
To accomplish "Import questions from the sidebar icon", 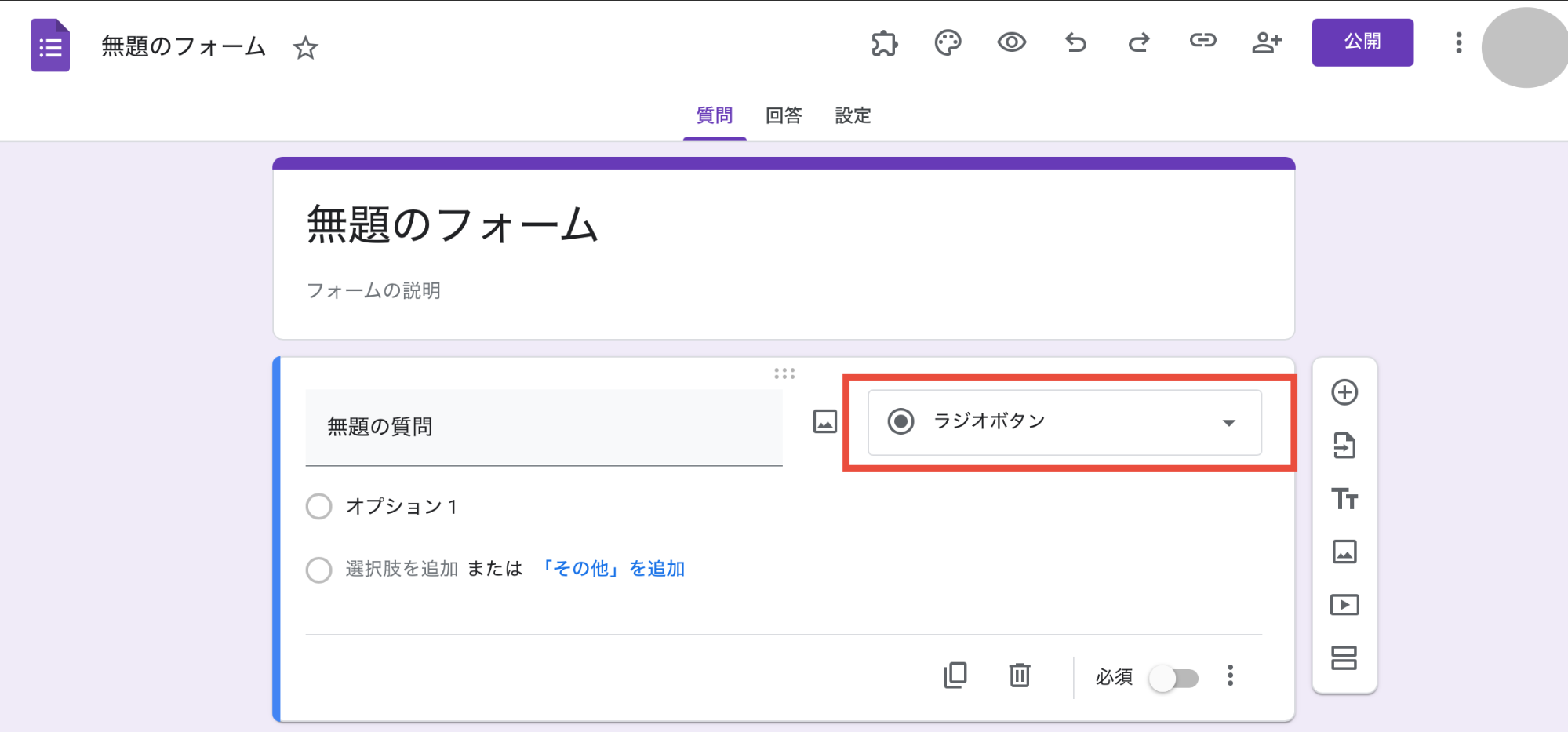I will [1344, 446].
